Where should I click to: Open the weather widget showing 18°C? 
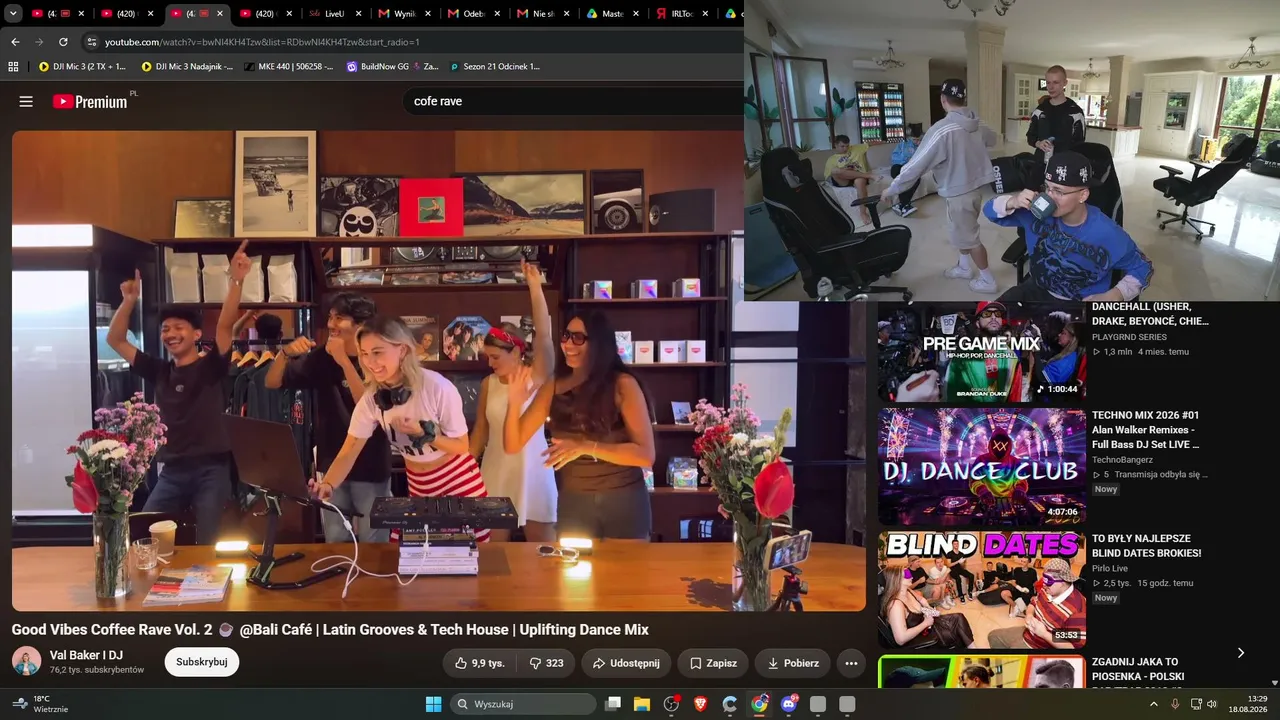[x=40, y=704]
